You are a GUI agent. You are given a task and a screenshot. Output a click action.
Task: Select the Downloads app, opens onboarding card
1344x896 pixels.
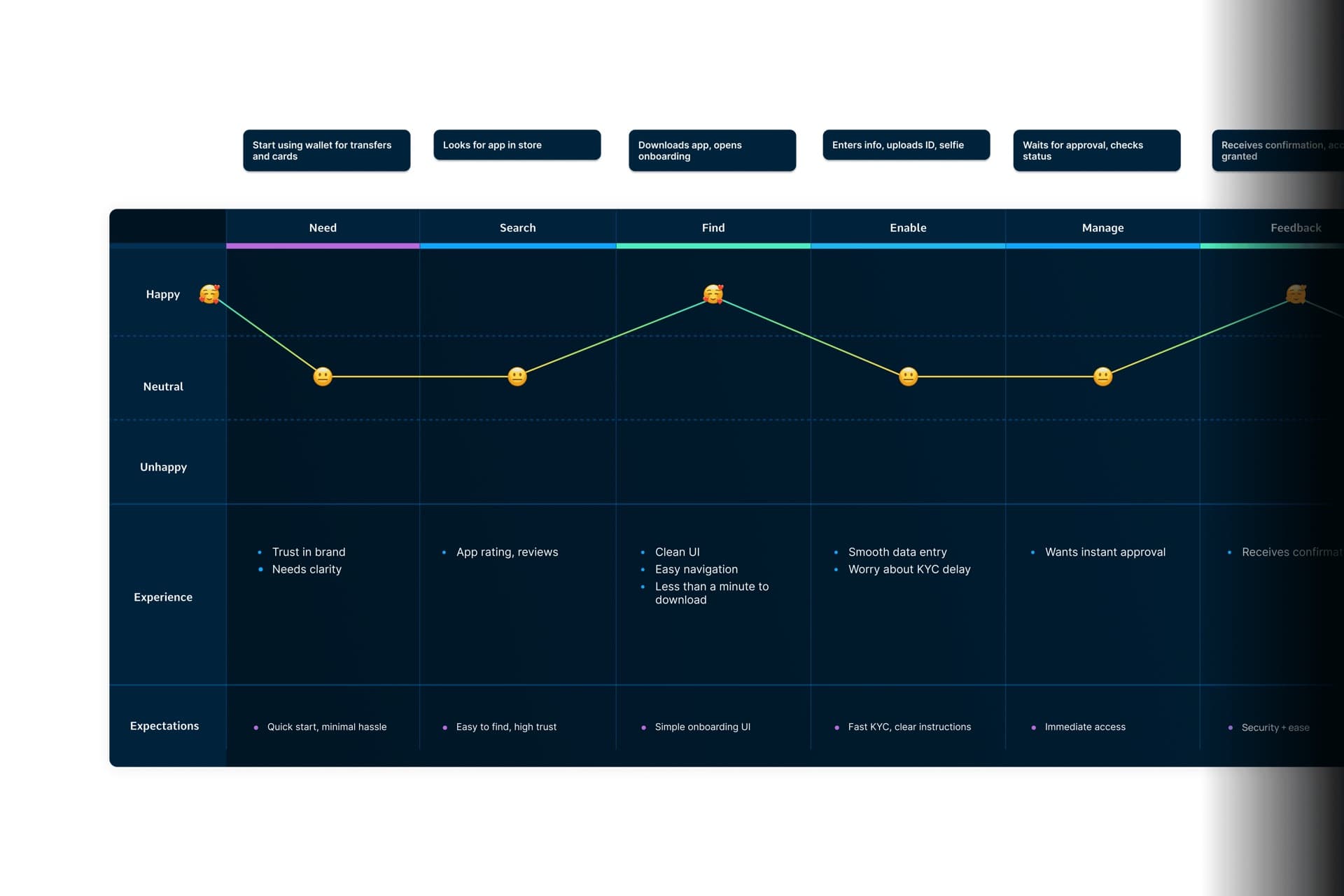tap(712, 150)
